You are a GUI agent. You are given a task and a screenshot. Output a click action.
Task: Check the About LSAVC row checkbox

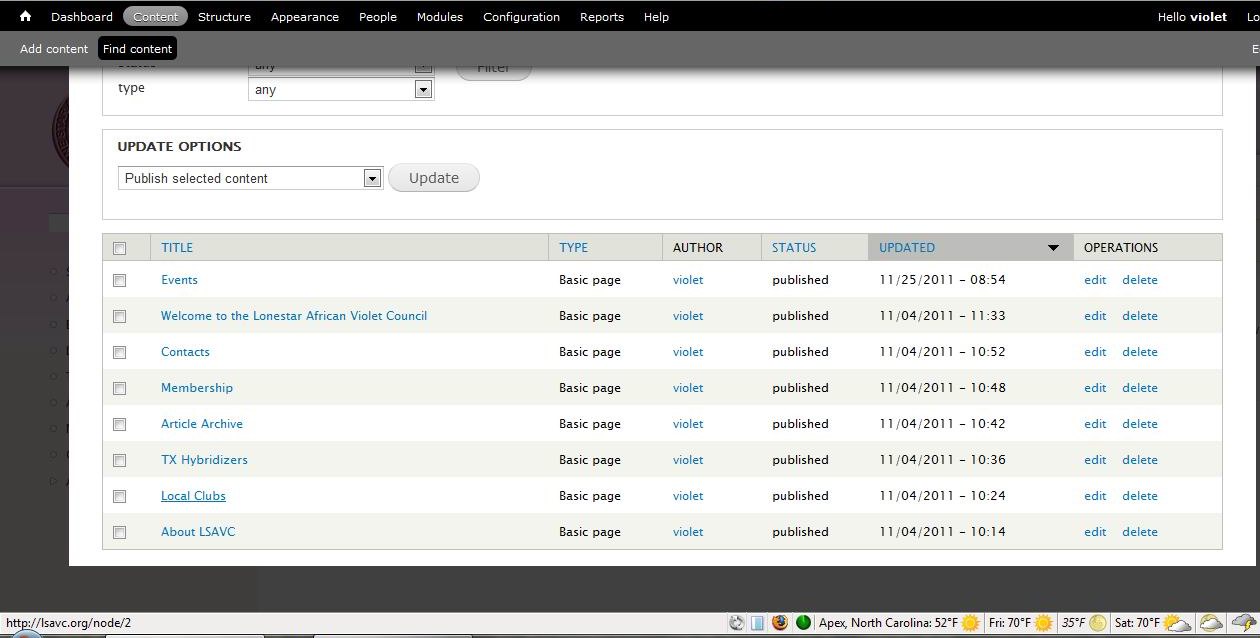[x=120, y=532]
